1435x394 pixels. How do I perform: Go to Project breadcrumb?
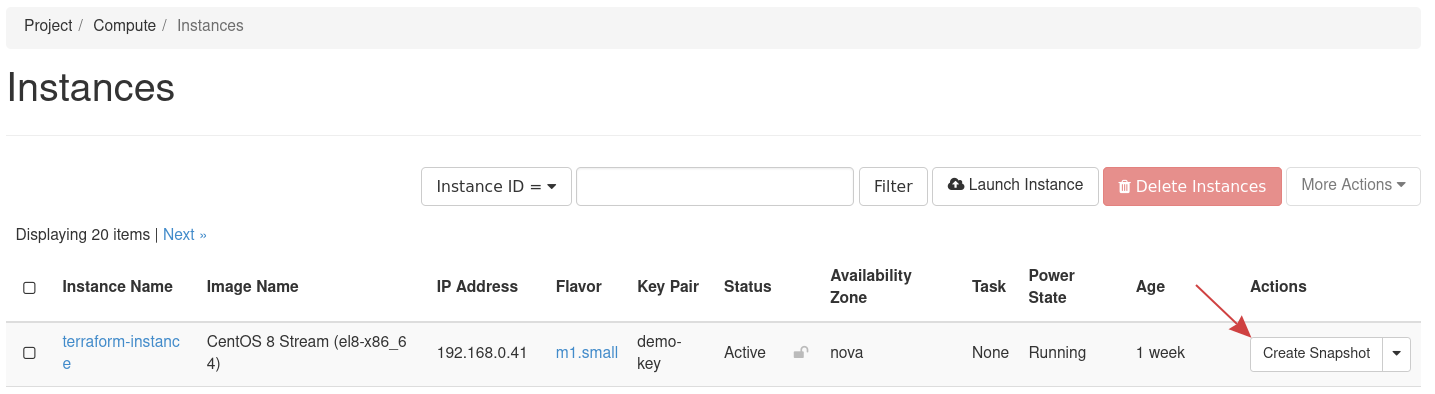[x=48, y=26]
